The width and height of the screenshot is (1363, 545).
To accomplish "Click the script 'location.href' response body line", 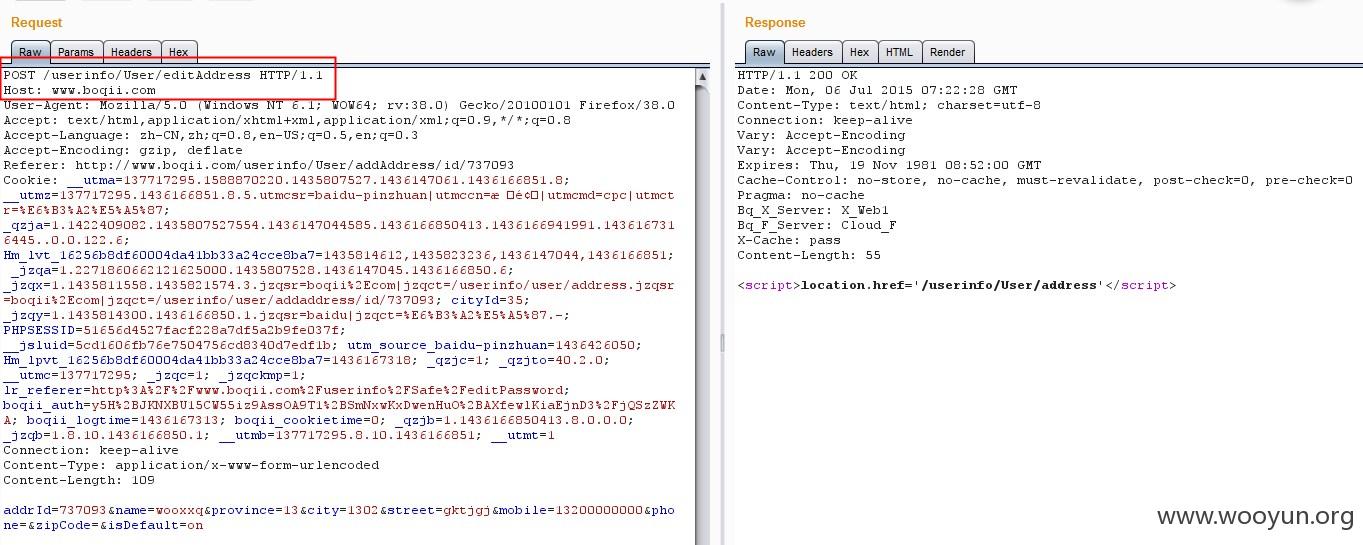I will 957,285.
